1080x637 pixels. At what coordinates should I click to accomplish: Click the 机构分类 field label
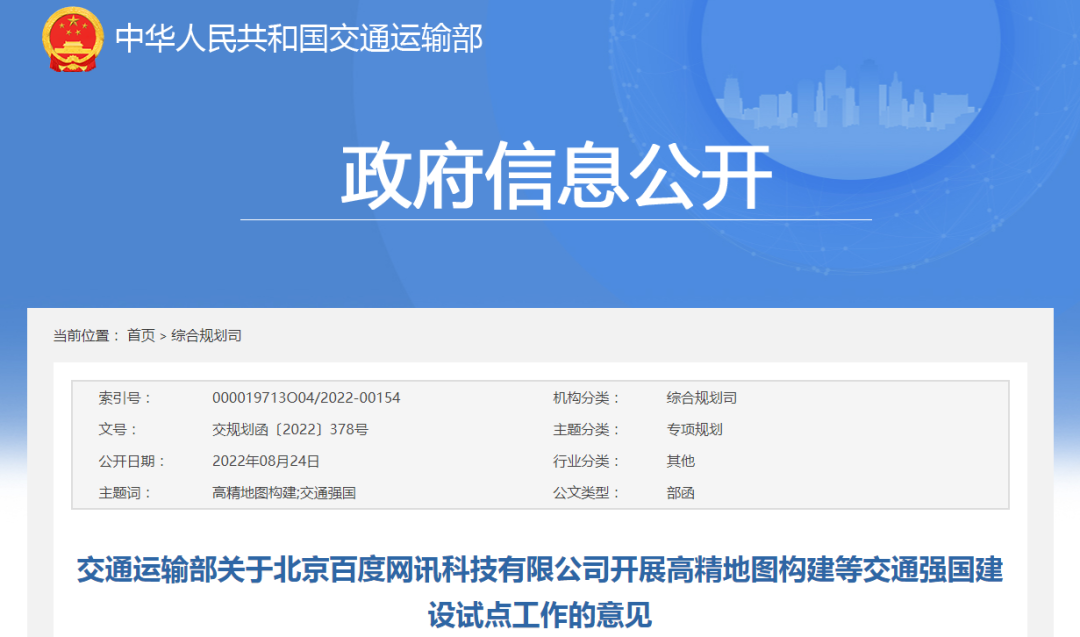coord(586,398)
